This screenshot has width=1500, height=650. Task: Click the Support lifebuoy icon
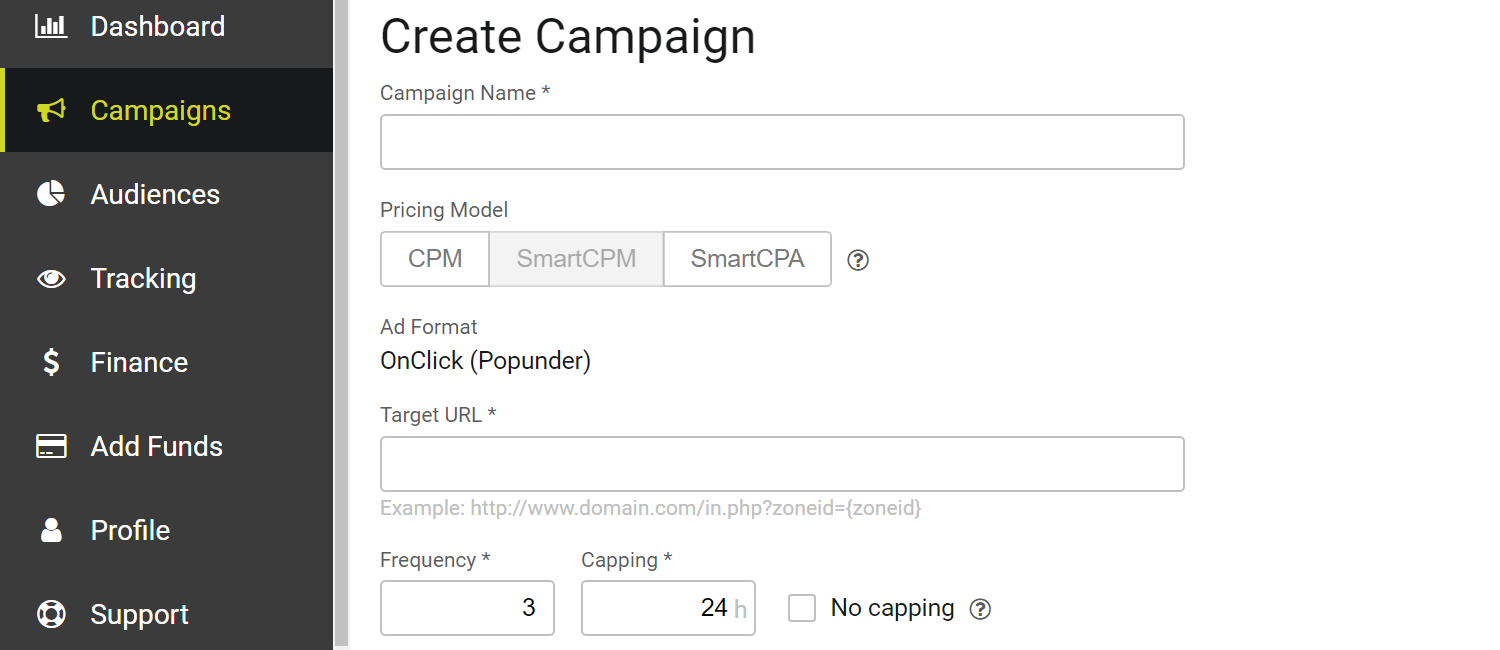point(51,614)
